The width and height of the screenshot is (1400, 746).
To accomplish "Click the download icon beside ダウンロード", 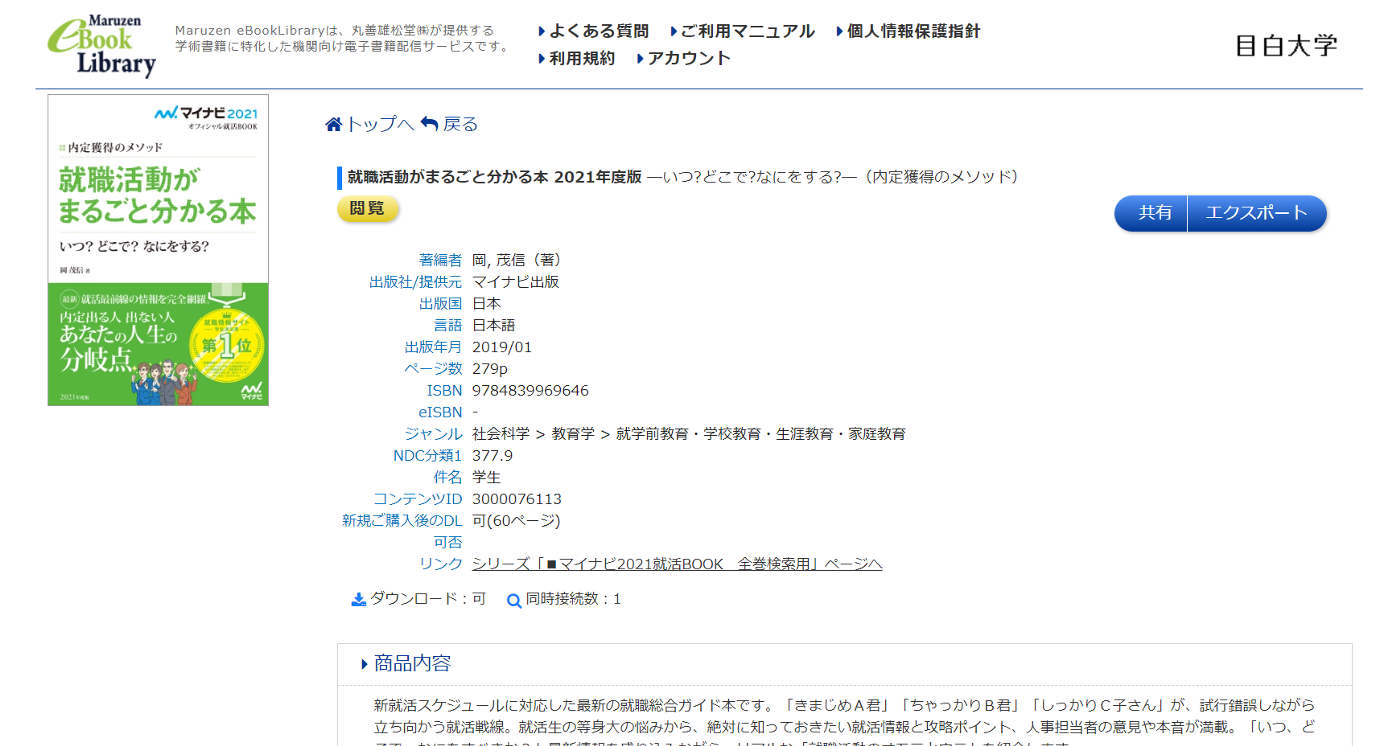I will 359,600.
